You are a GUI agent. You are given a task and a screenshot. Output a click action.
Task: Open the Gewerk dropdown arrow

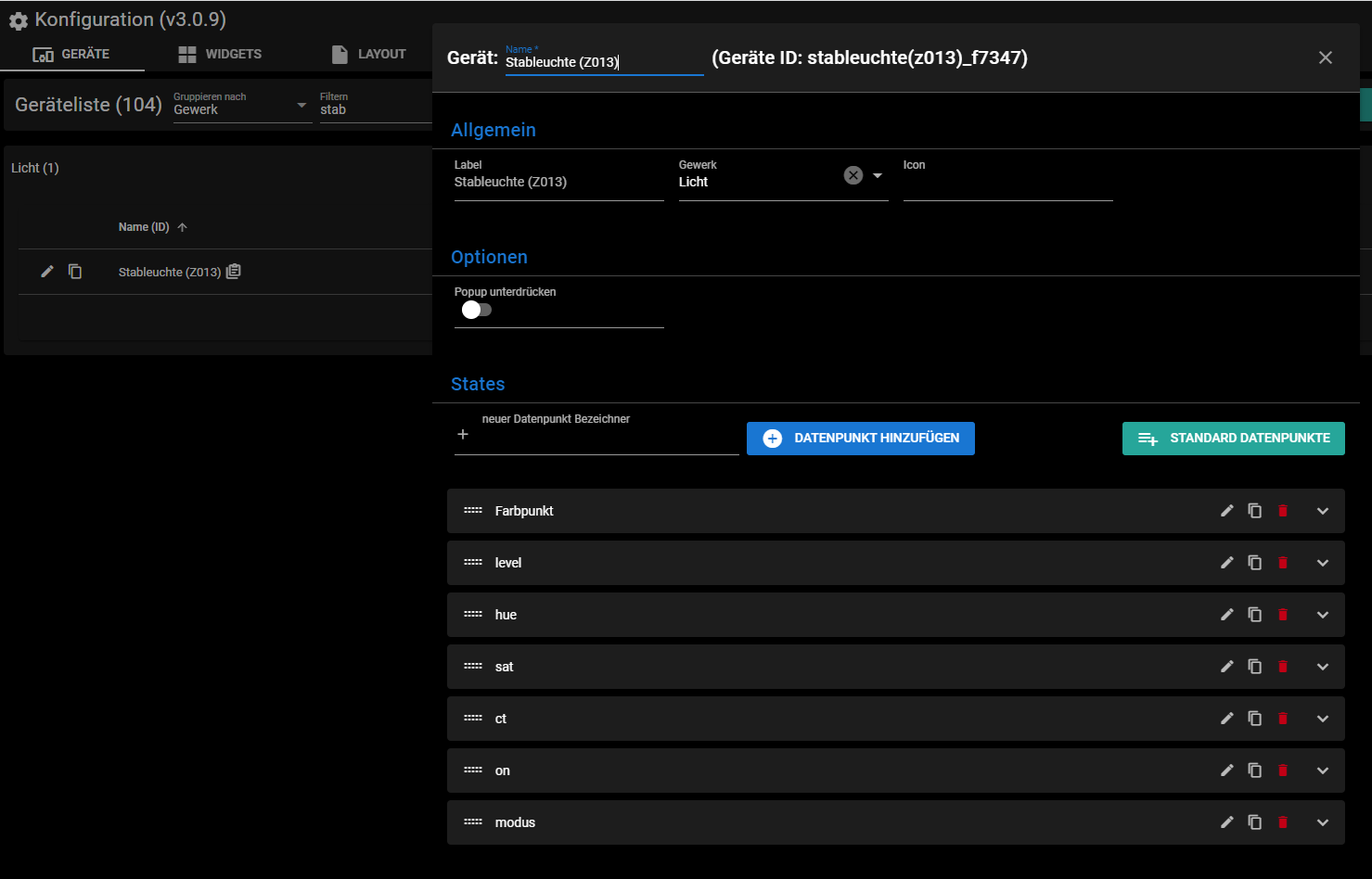pos(878,175)
